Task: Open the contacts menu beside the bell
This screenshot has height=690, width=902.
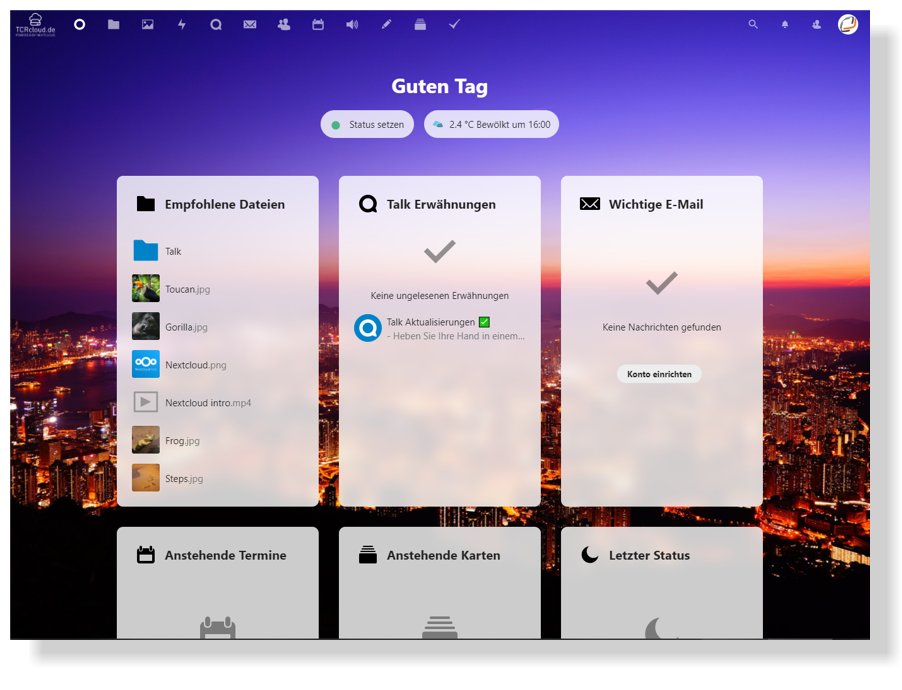Action: (x=815, y=24)
